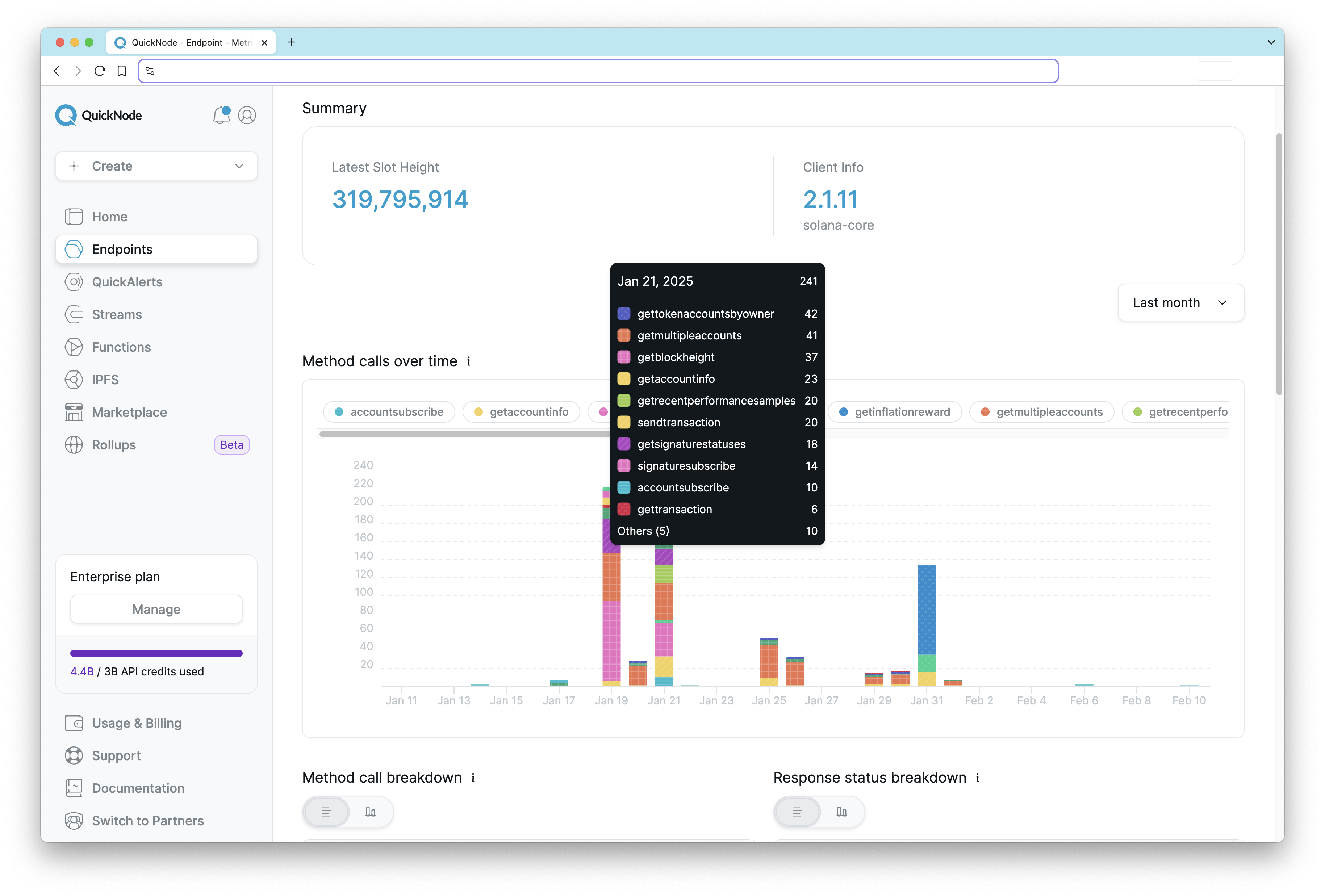Click the info icon beside Method calls over time
The width and height of the screenshot is (1325, 896).
point(469,361)
